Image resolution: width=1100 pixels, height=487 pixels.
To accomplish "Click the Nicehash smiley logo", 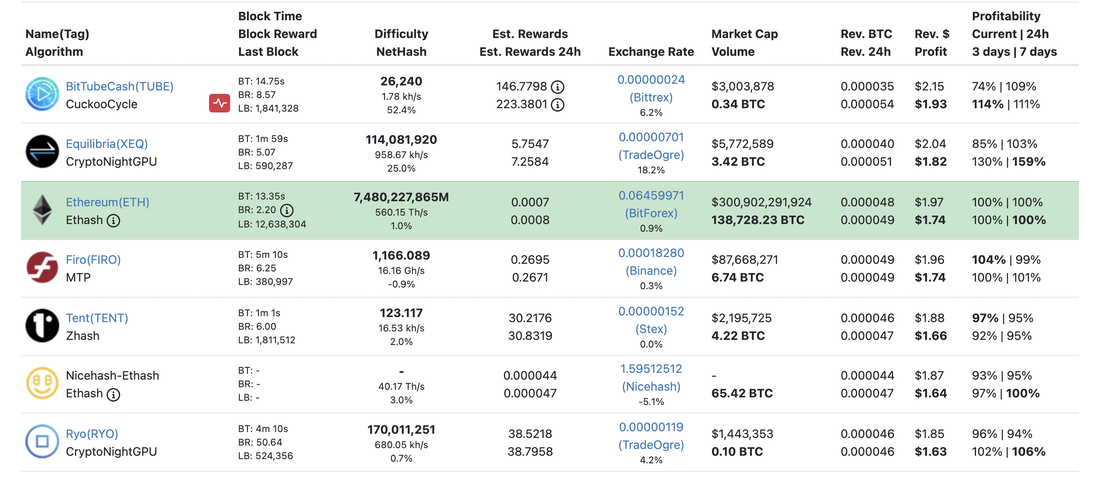I will point(43,385).
